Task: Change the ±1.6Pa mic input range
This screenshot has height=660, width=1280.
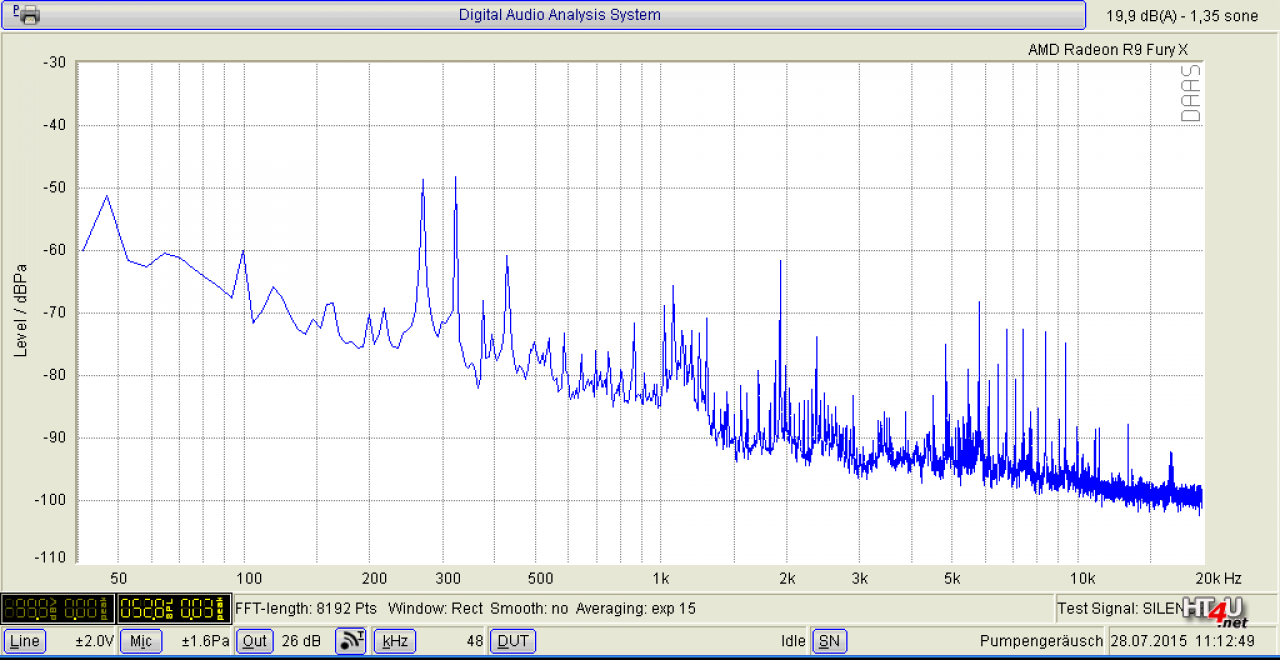Action: tap(205, 641)
